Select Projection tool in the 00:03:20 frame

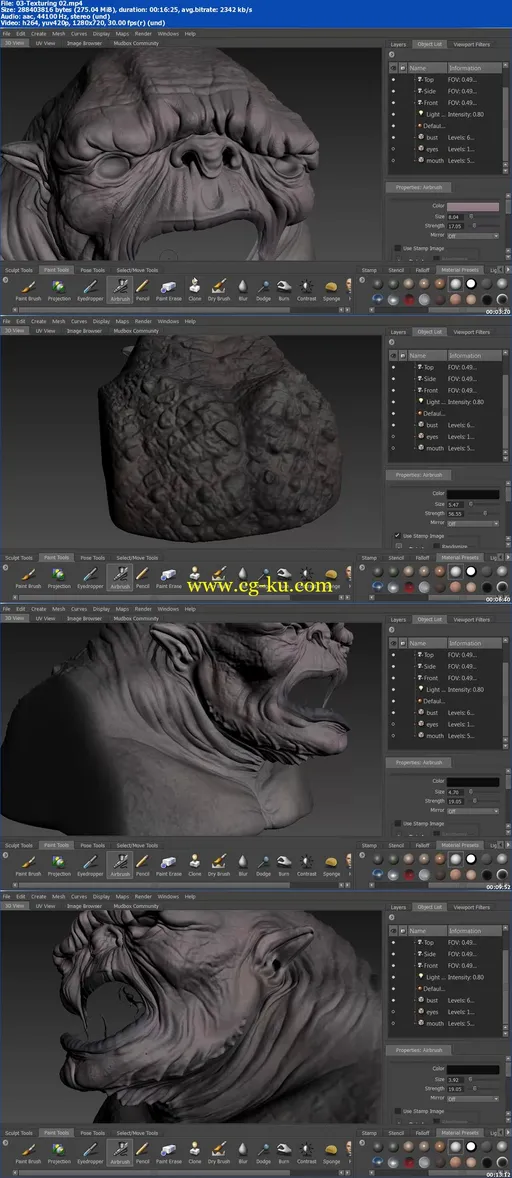point(59,289)
